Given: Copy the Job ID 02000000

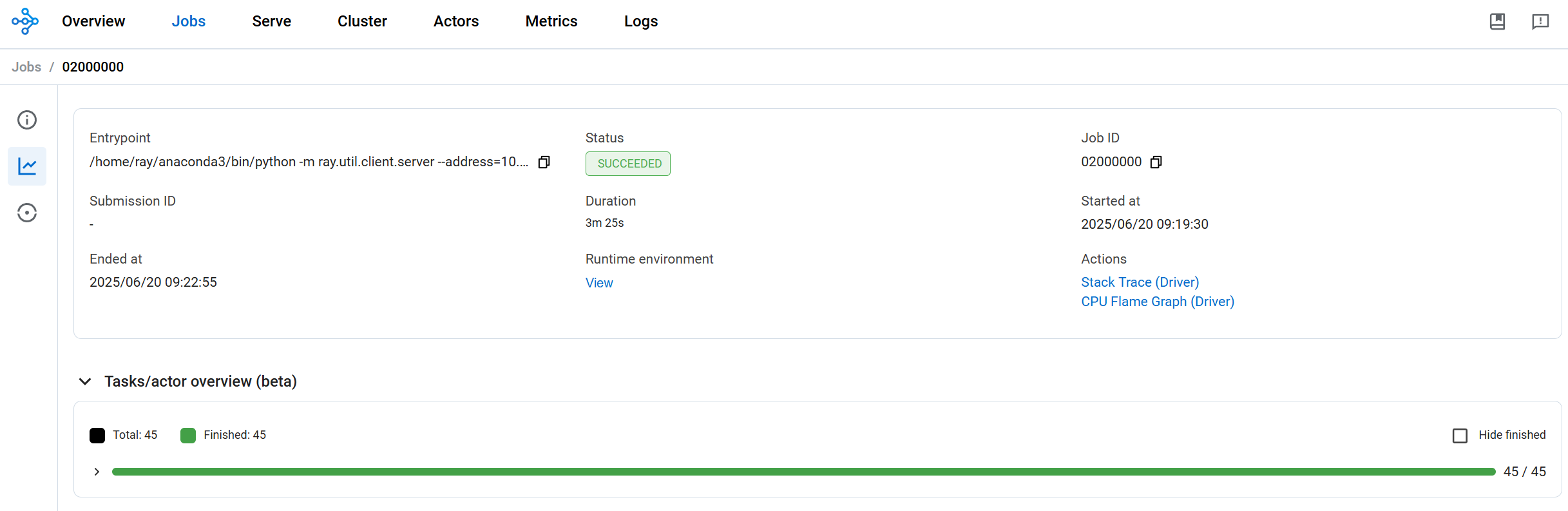Looking at the screenshot, I should tap(1156, 162).
